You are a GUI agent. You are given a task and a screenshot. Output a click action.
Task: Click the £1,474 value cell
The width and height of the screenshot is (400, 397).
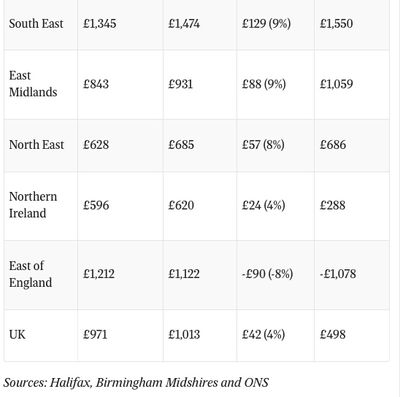(x=184, y=24)
